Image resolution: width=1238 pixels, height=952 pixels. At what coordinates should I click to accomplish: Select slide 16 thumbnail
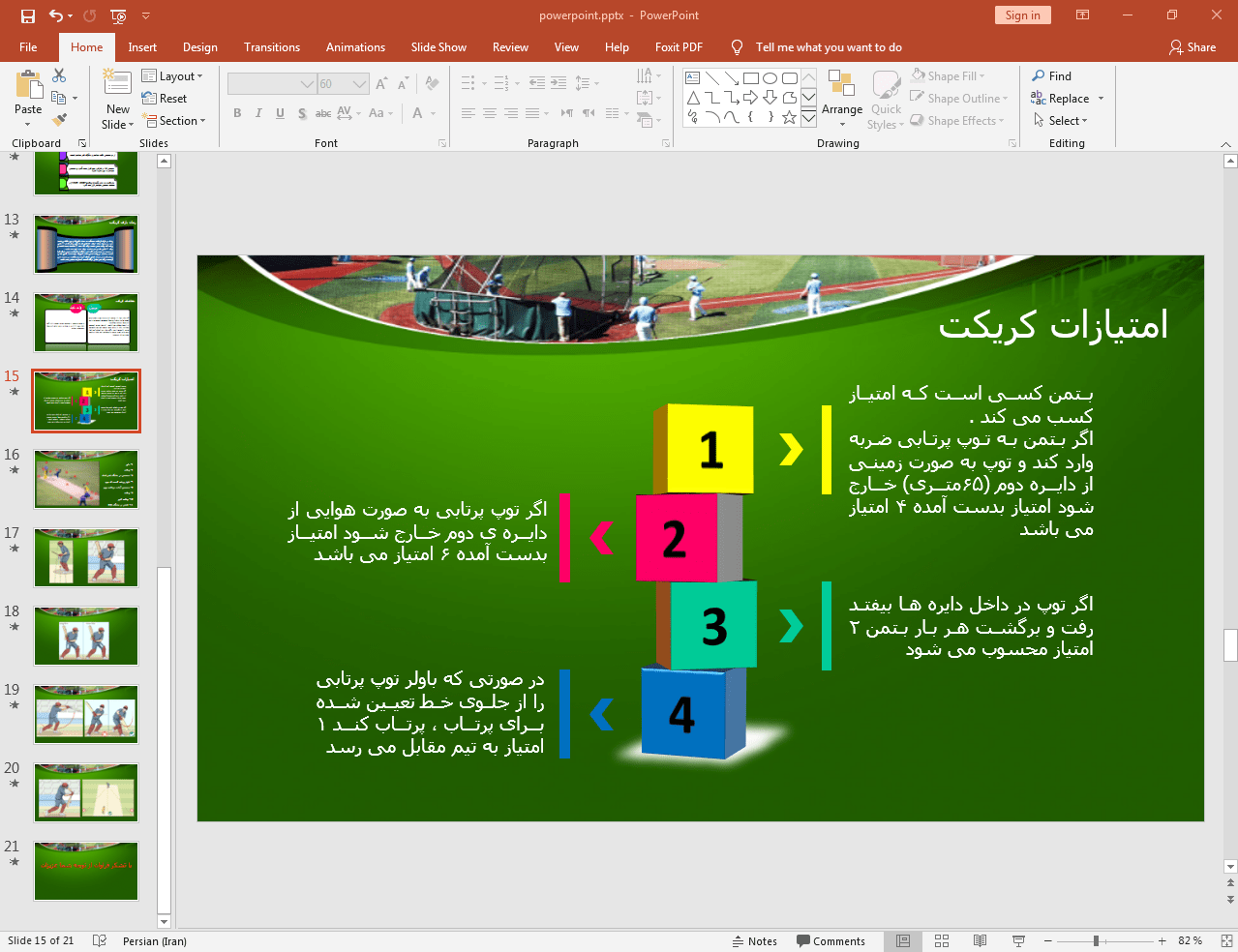click(86, 479)
